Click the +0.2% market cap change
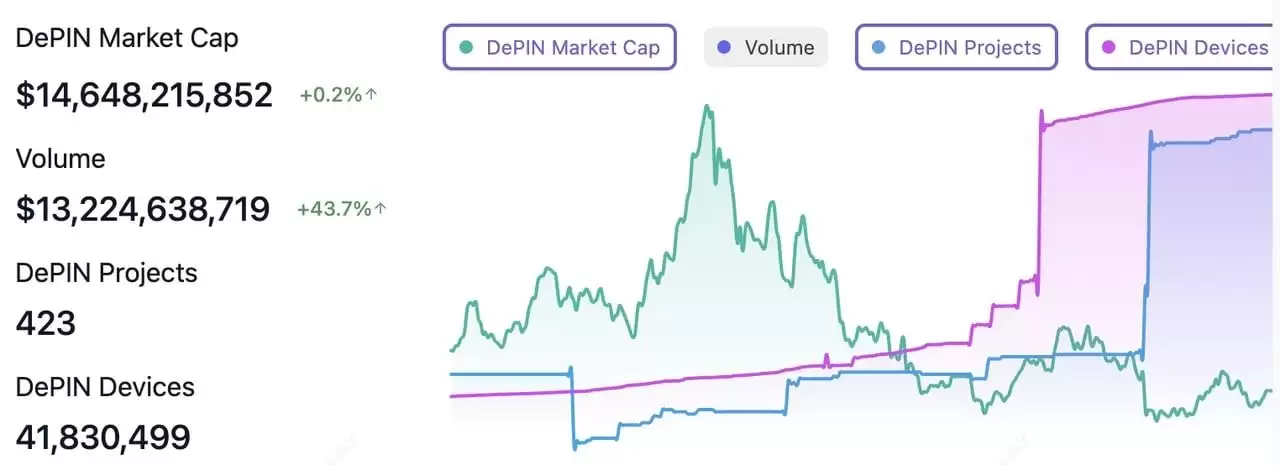Image resolution: width=1280 pixels, height=465 pixels. [x=330, y=96]
